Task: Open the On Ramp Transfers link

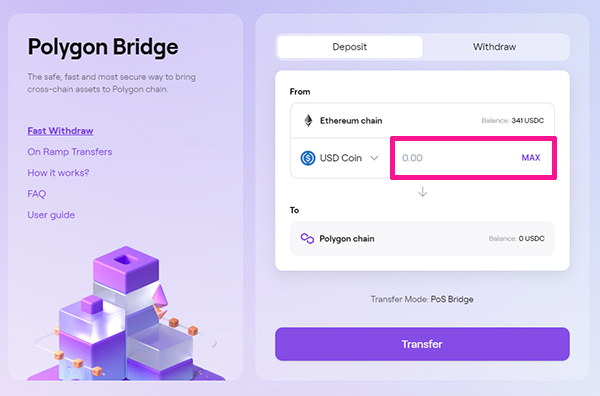Action: (70, 152)
